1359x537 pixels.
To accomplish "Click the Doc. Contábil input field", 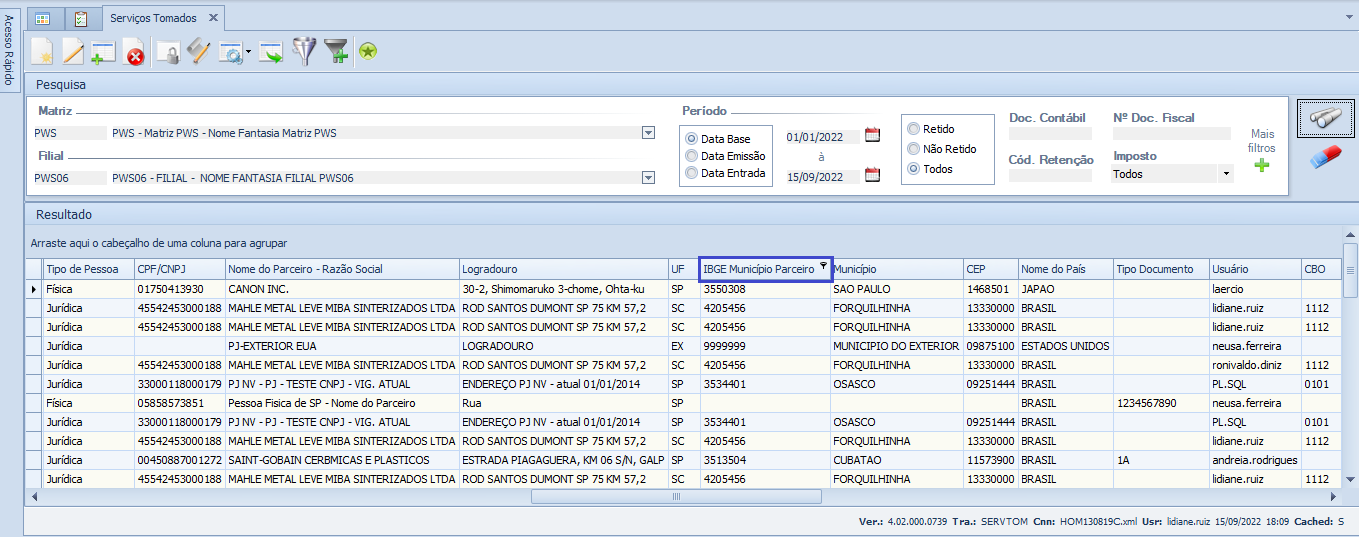I will tap(1050, 134).
